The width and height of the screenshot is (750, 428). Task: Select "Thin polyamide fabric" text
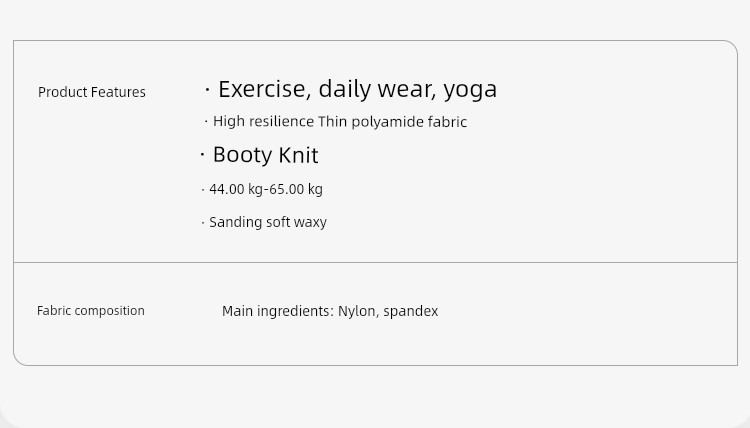[392, 122]
